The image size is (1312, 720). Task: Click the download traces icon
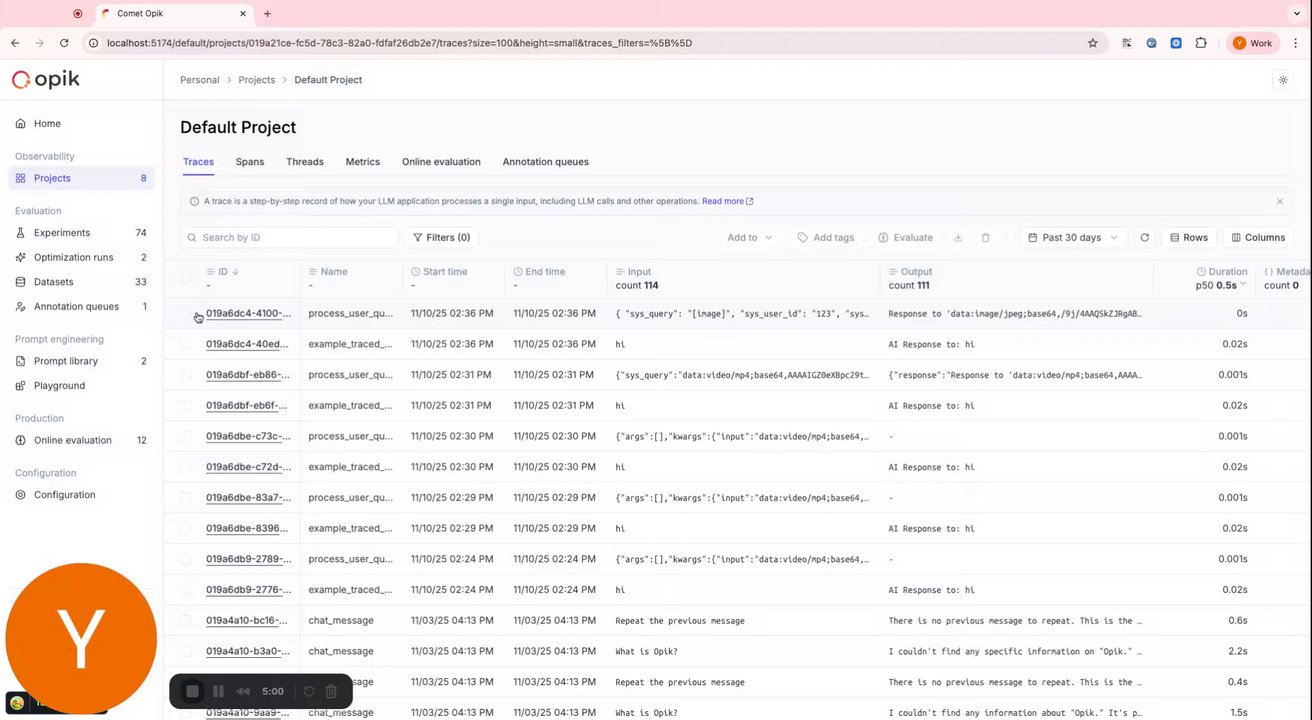958,238
